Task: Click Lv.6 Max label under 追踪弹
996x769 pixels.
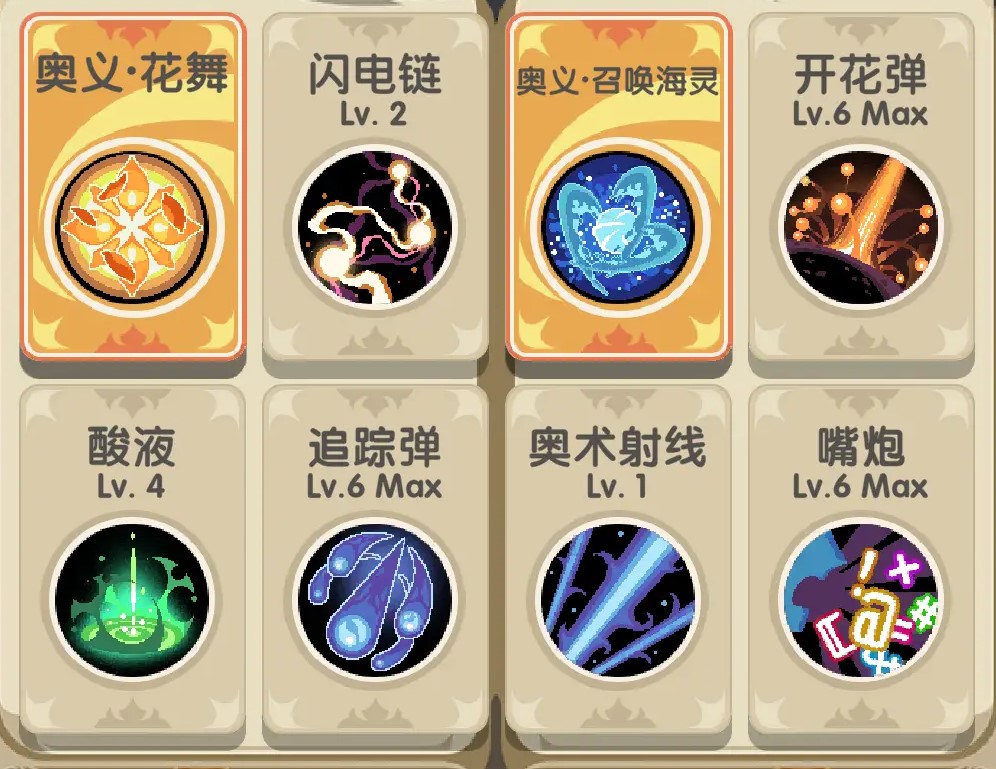Action: tap(374, 487)
